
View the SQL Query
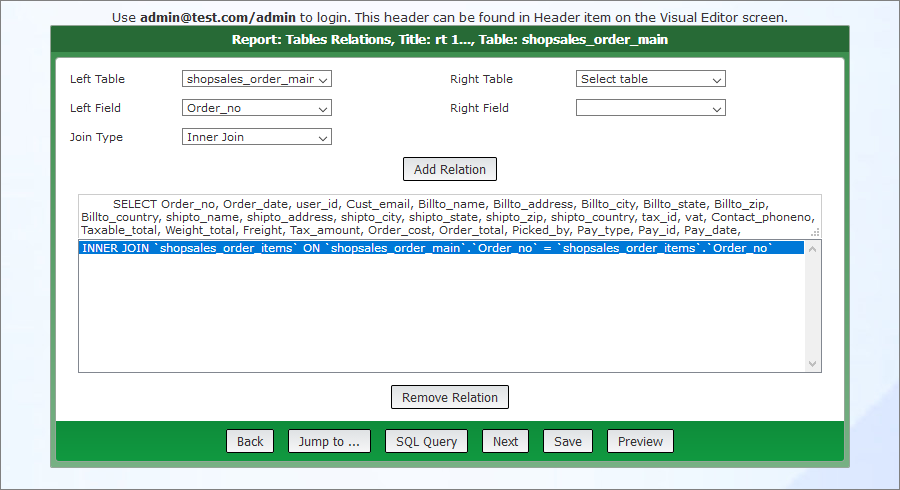[x=426, y=441]
